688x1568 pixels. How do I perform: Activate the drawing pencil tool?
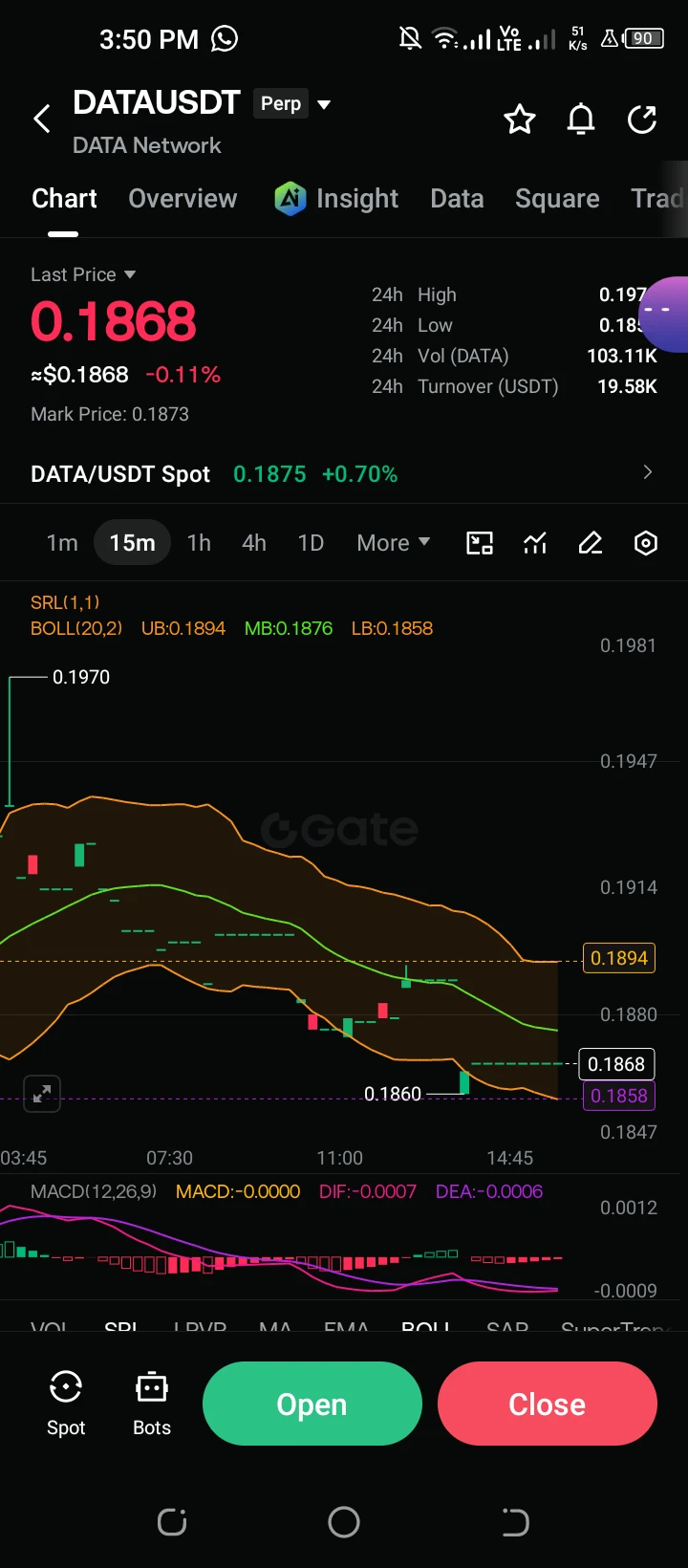[591, 543]
